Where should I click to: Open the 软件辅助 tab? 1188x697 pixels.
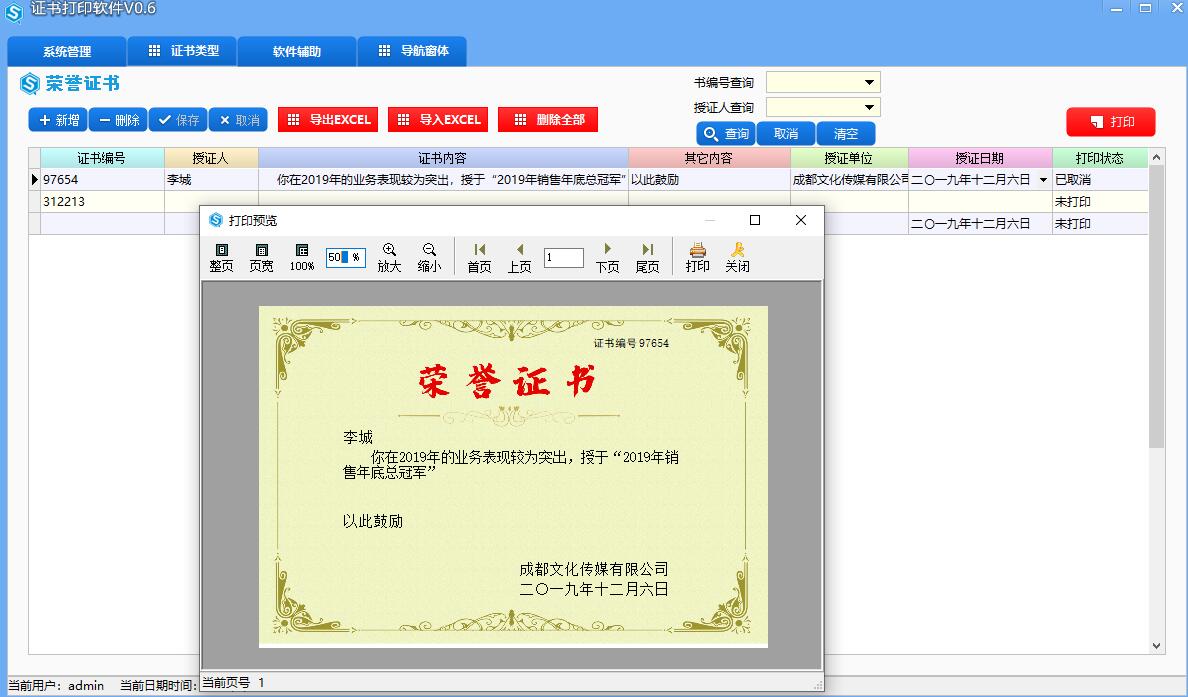(x=297, y=52)
